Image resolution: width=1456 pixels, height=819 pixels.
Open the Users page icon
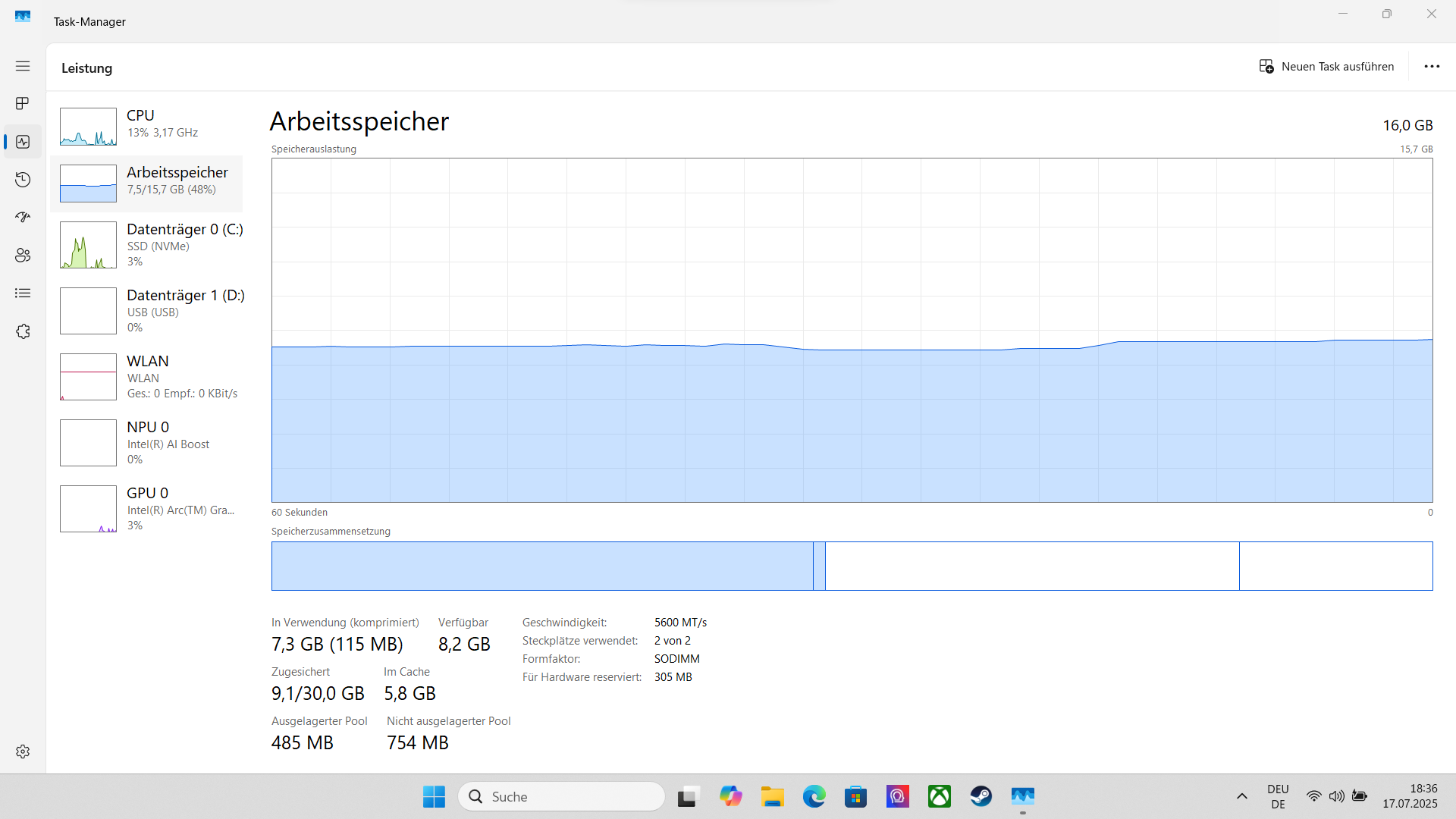(x=23, y=256)
